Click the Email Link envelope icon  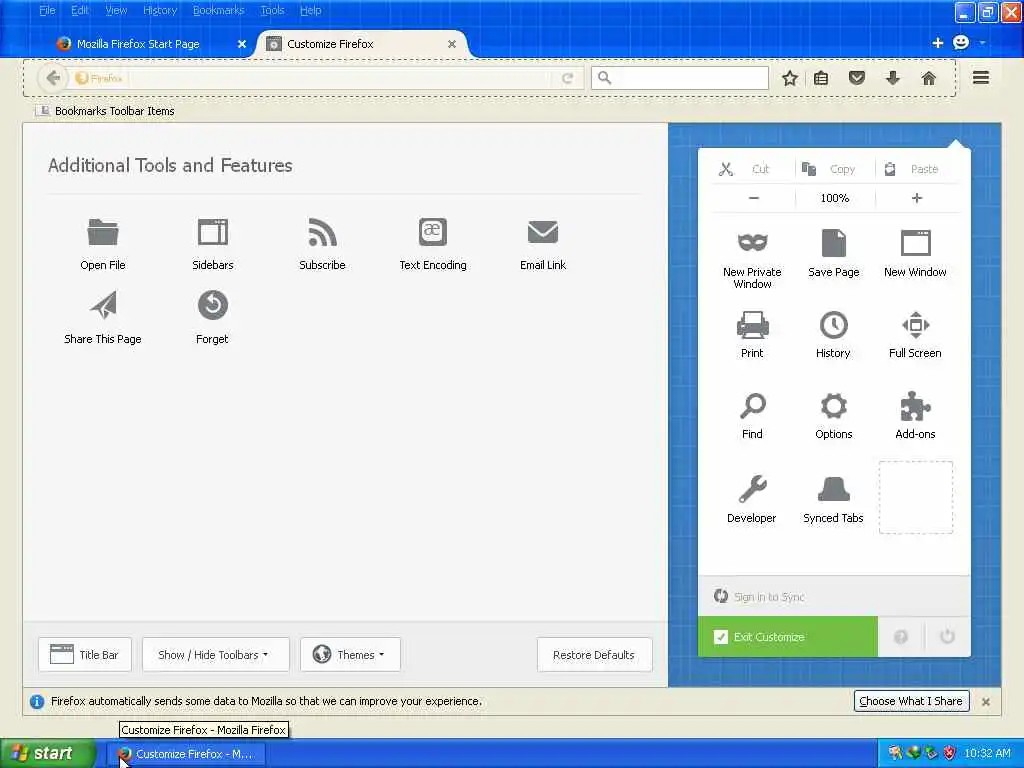point(543,232)
